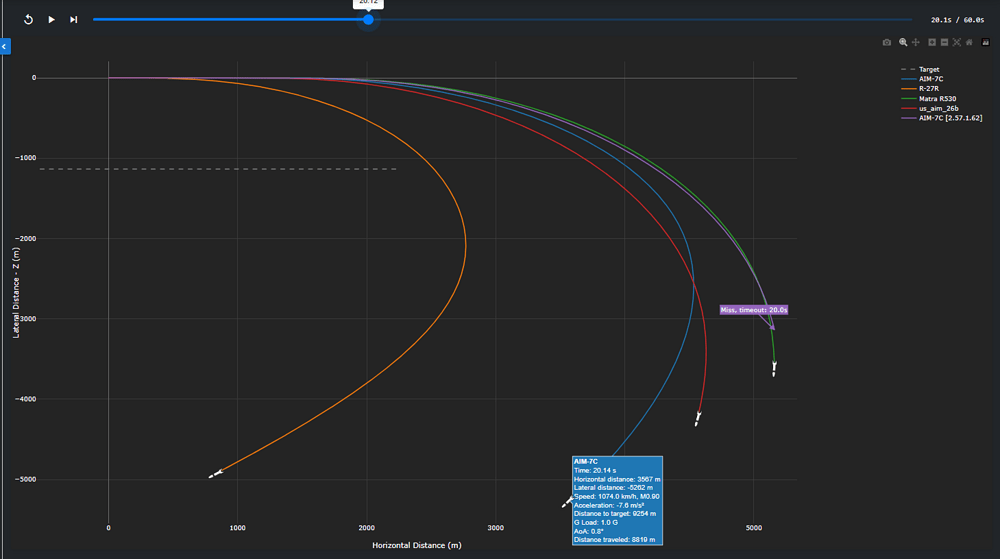Click the R-27R missile marker at trajectory end

pyautogui.click(x=216, y=474)
